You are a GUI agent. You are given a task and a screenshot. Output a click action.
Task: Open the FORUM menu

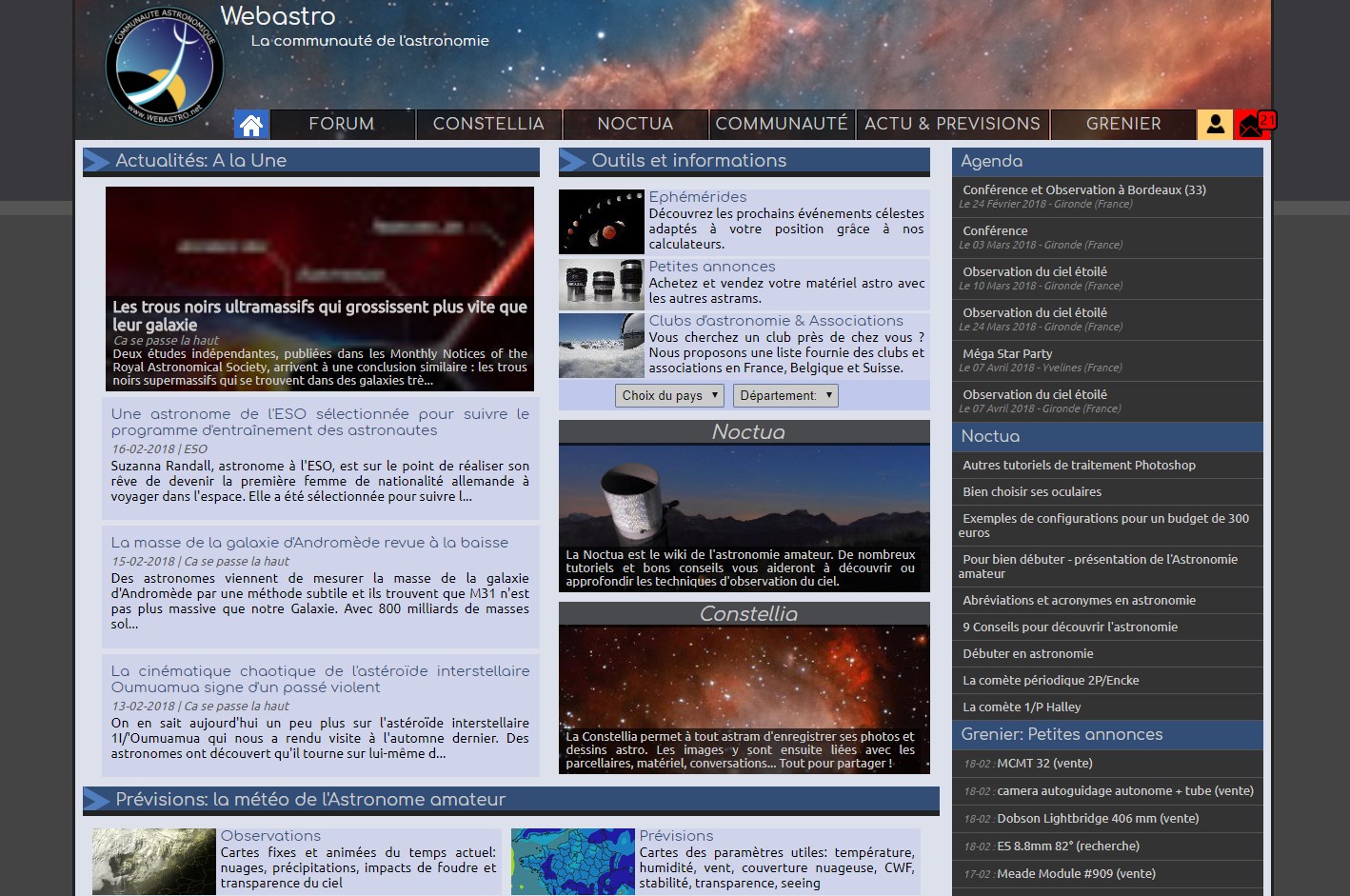(x=342, y=125)
